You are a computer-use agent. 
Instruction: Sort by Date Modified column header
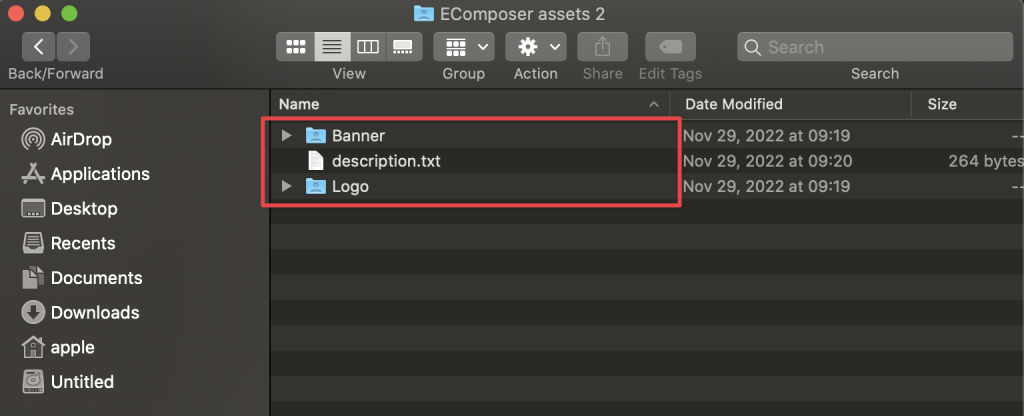(734, 104)
